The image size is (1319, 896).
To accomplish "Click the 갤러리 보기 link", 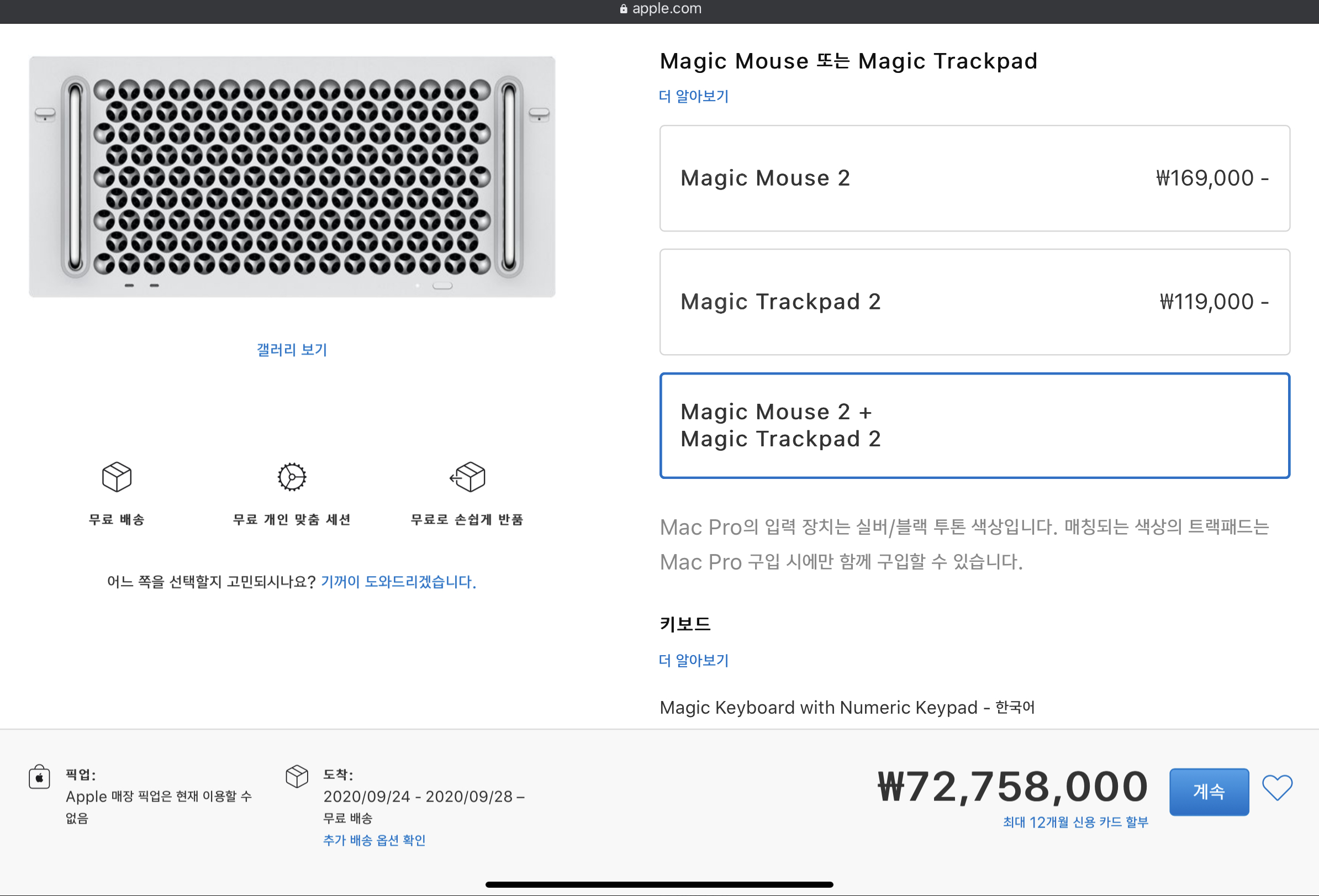I will [292, 350].
